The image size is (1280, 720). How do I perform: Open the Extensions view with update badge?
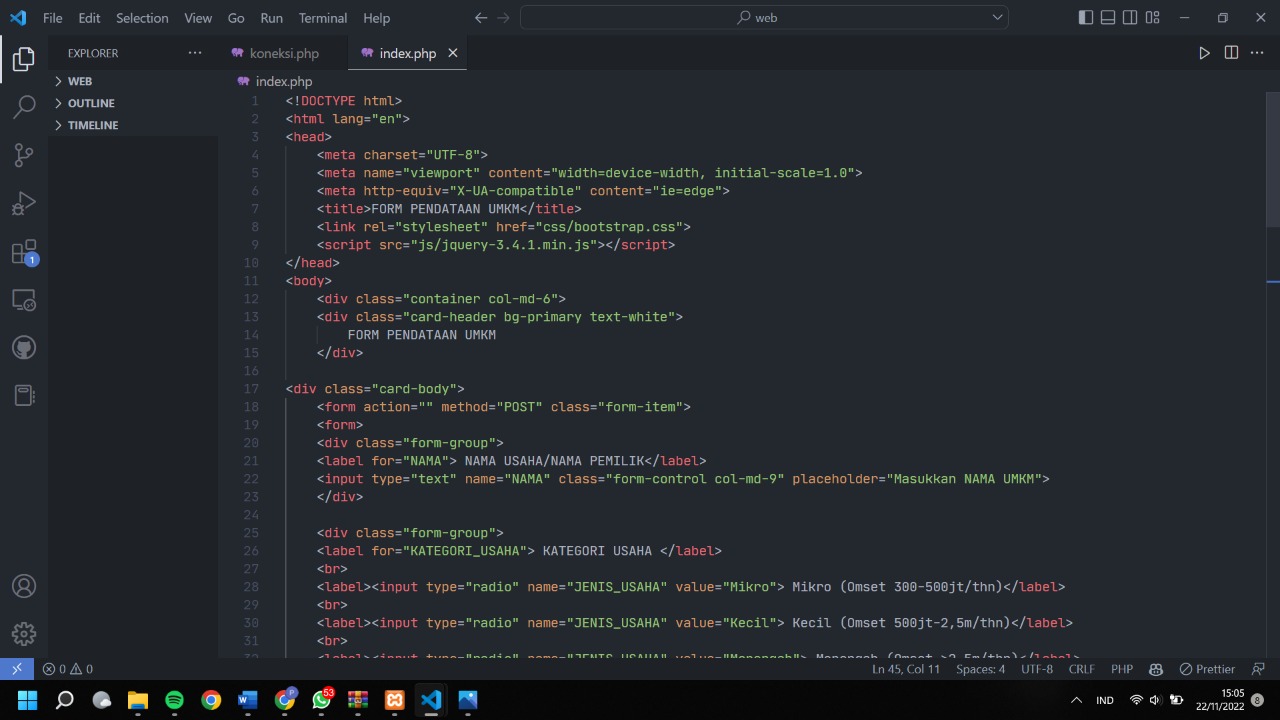click(24, 252)
